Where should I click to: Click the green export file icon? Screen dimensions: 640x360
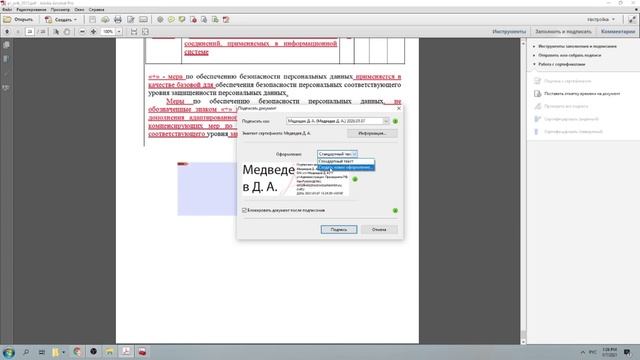tap(215, 20)
